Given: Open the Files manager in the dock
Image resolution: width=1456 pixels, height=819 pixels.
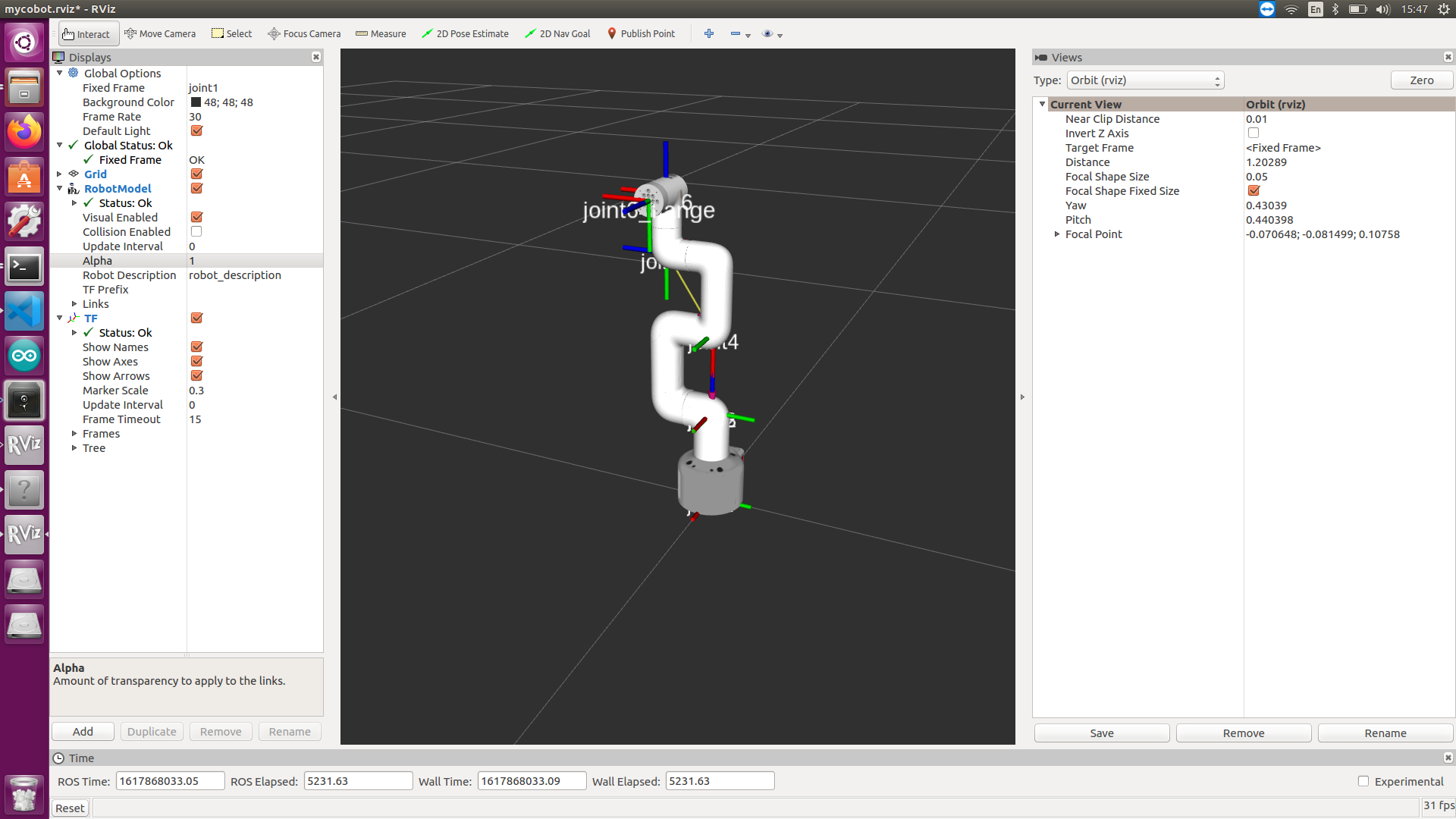Looking at the screenshot, I should 24,87.
